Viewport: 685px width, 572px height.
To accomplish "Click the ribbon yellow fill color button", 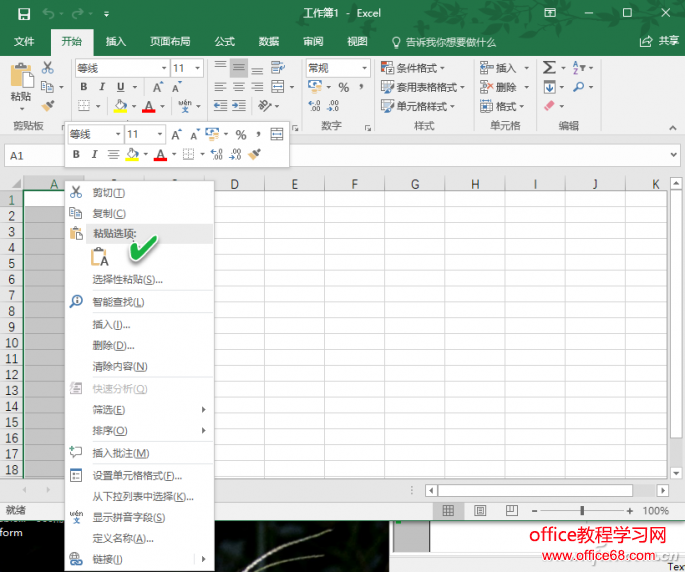I will click(x=121, y=106).
